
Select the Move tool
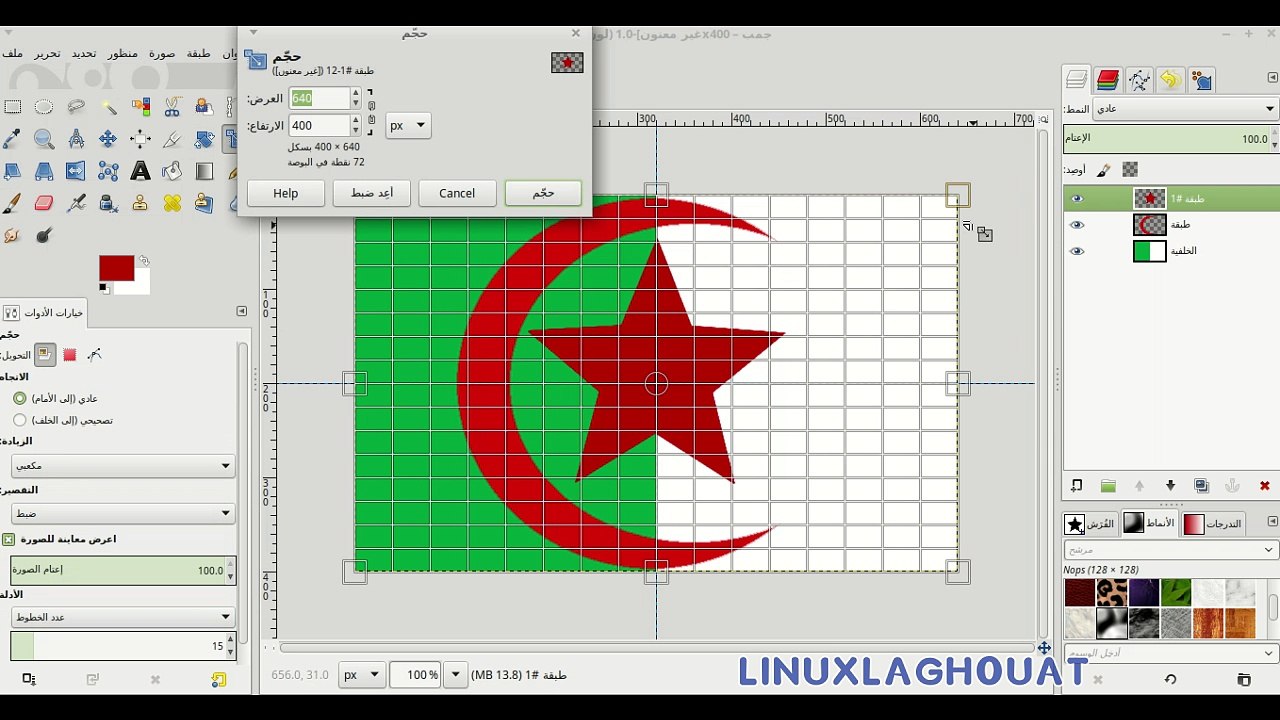pos(108,139)
